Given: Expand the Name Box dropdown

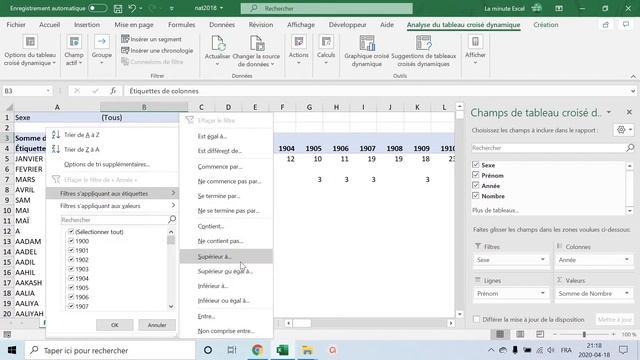Looking at the screenshot, I should [48, 91].
